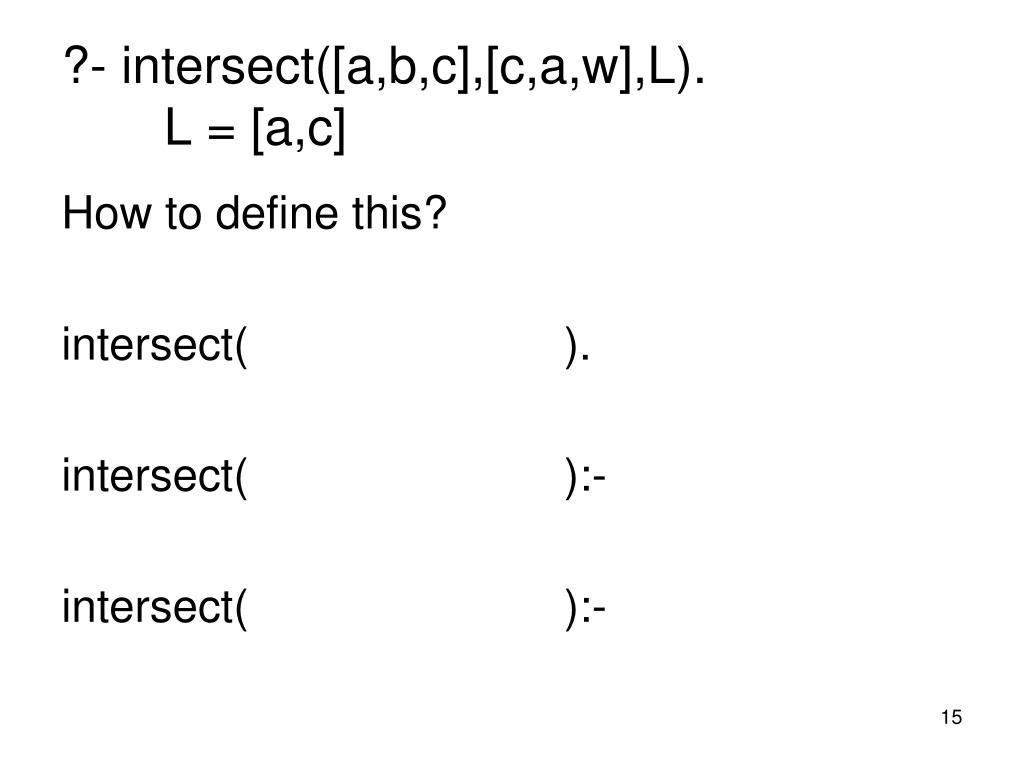This screenshot has height=768, width=1024.
Task: Click the third "intersect(" clause head
Action: click(x=155, y=608)
